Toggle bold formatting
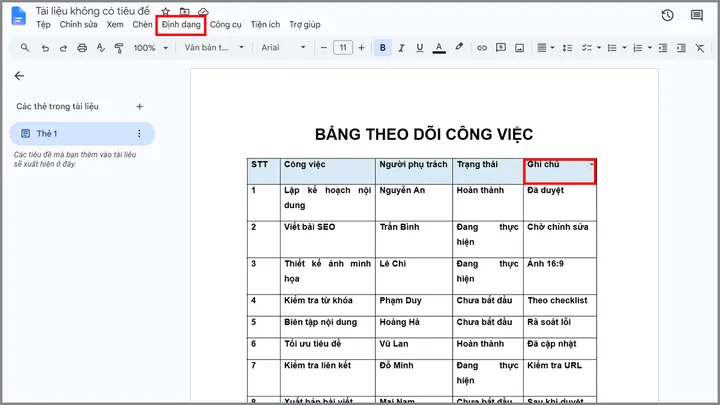Image resolution: width=720 pixels, height=405 pixels. click(382, 48)
